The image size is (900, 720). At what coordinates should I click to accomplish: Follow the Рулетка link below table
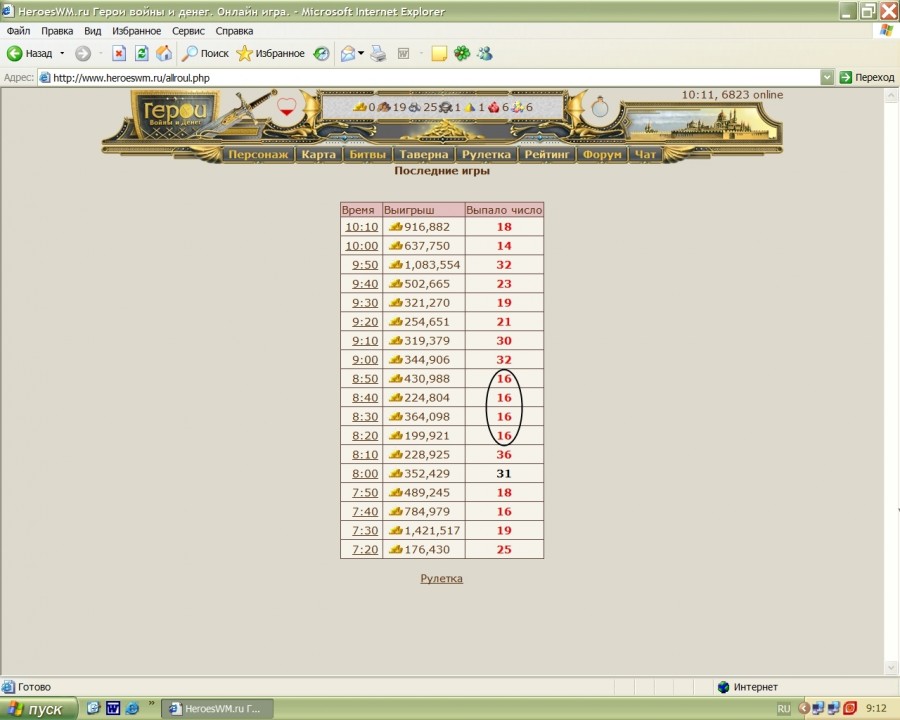pos(441,578)
